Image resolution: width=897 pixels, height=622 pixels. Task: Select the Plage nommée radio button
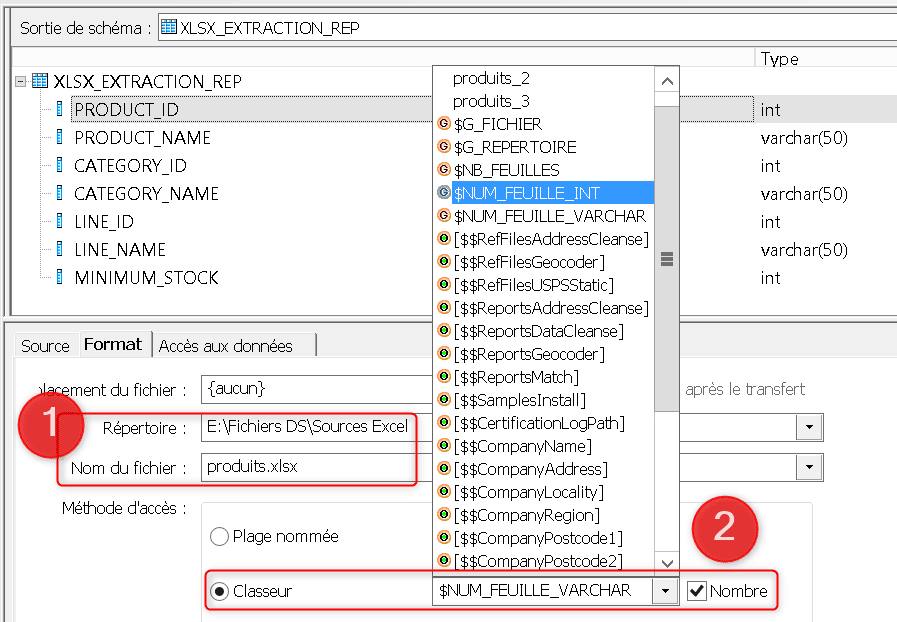click(x=219, y=537)
